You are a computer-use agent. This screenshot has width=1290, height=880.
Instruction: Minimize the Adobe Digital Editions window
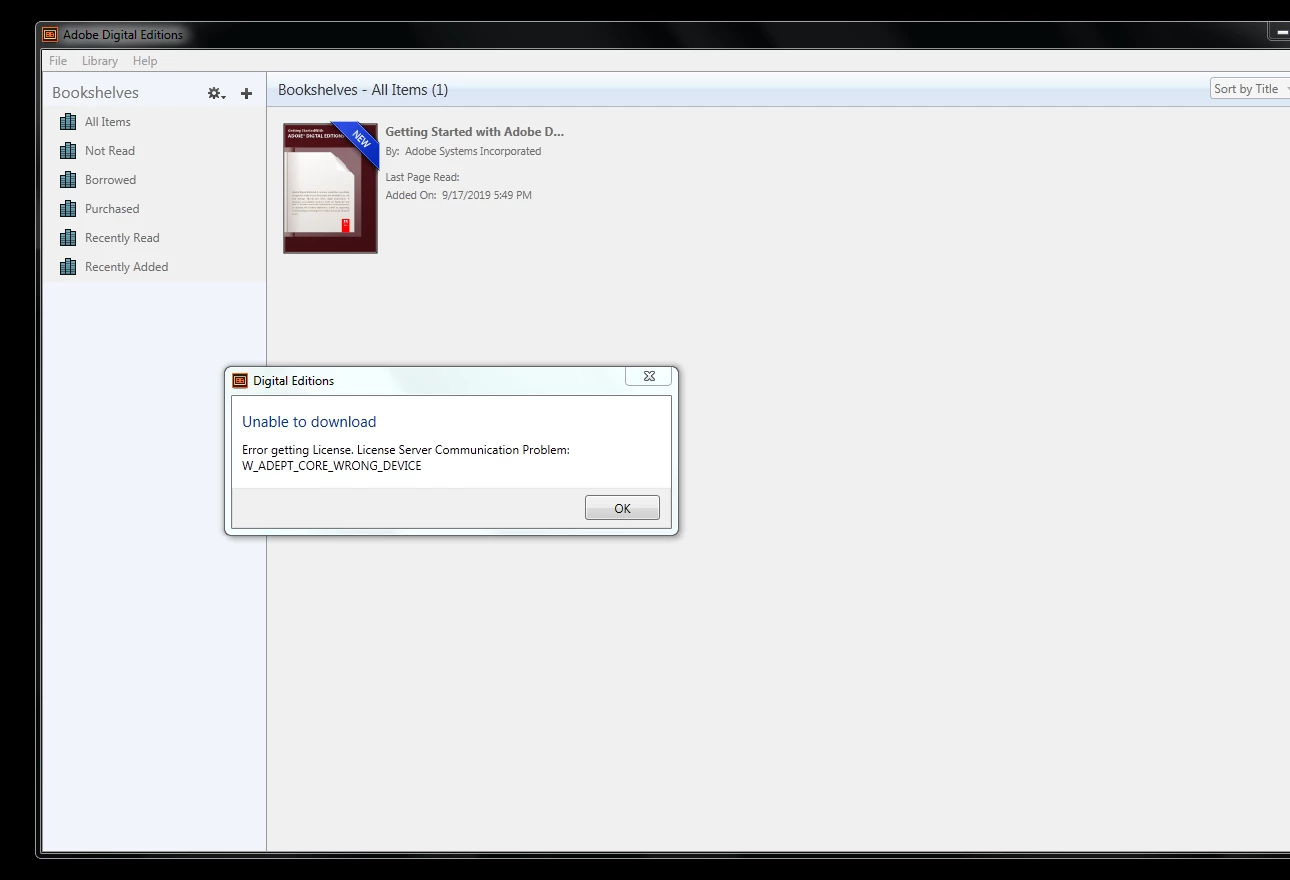pyautogui.click(x=1281, y=33)
